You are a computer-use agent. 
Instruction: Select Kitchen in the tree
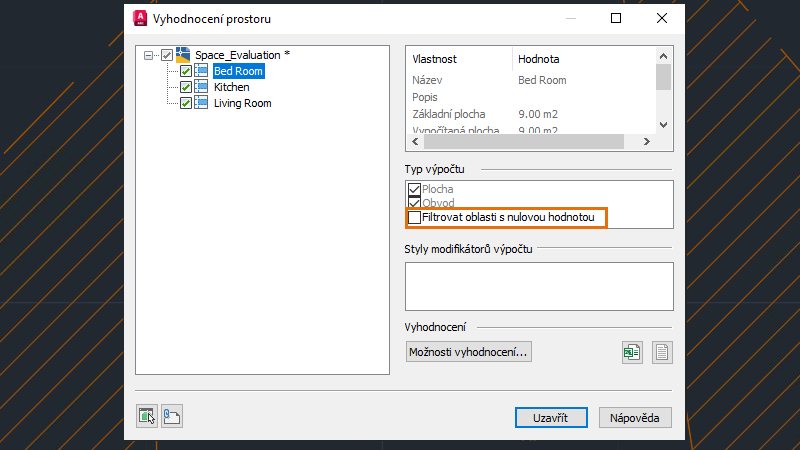[232, 87]
